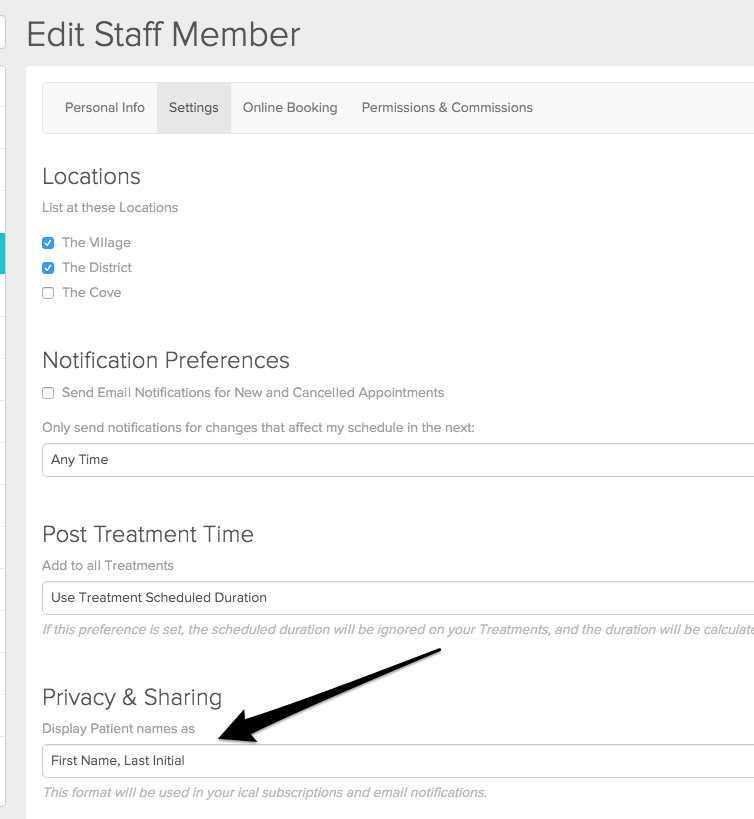
Task: Go to Permissions & Commissions tab
Action: 447,108
